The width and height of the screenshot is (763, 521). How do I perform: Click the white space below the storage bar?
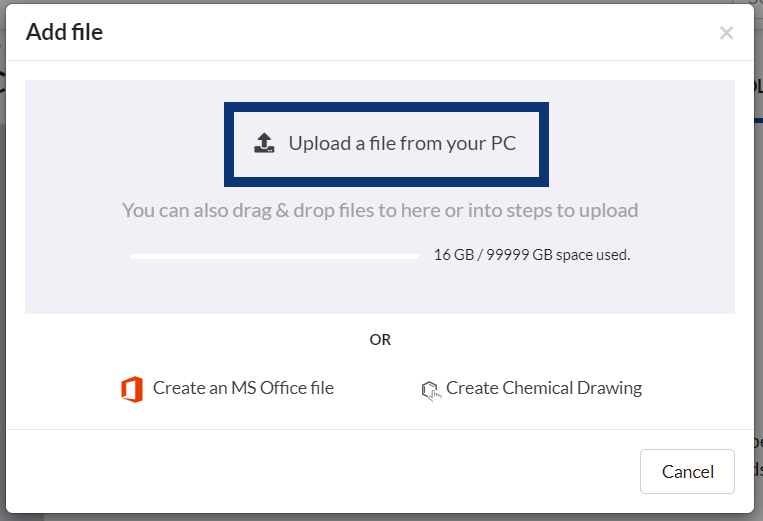[x=380, y=290]
